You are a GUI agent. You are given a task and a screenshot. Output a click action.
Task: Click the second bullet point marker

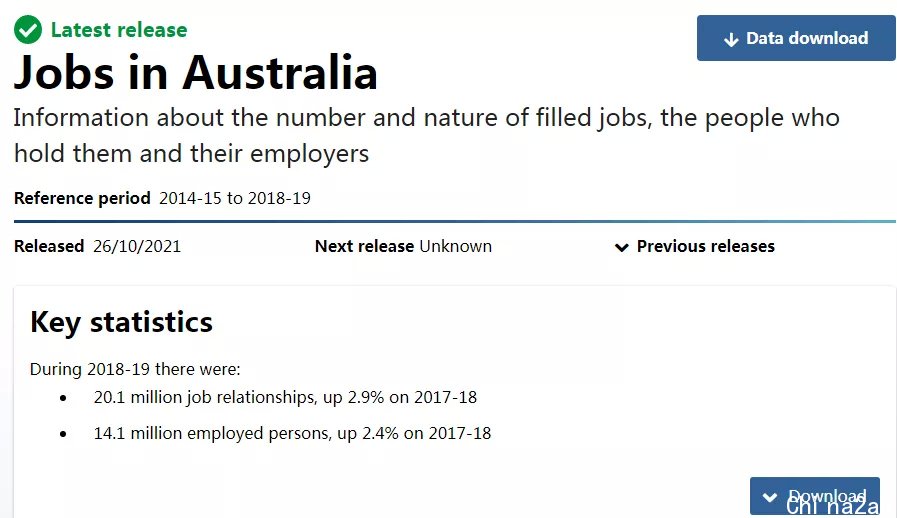coord(63,434)
